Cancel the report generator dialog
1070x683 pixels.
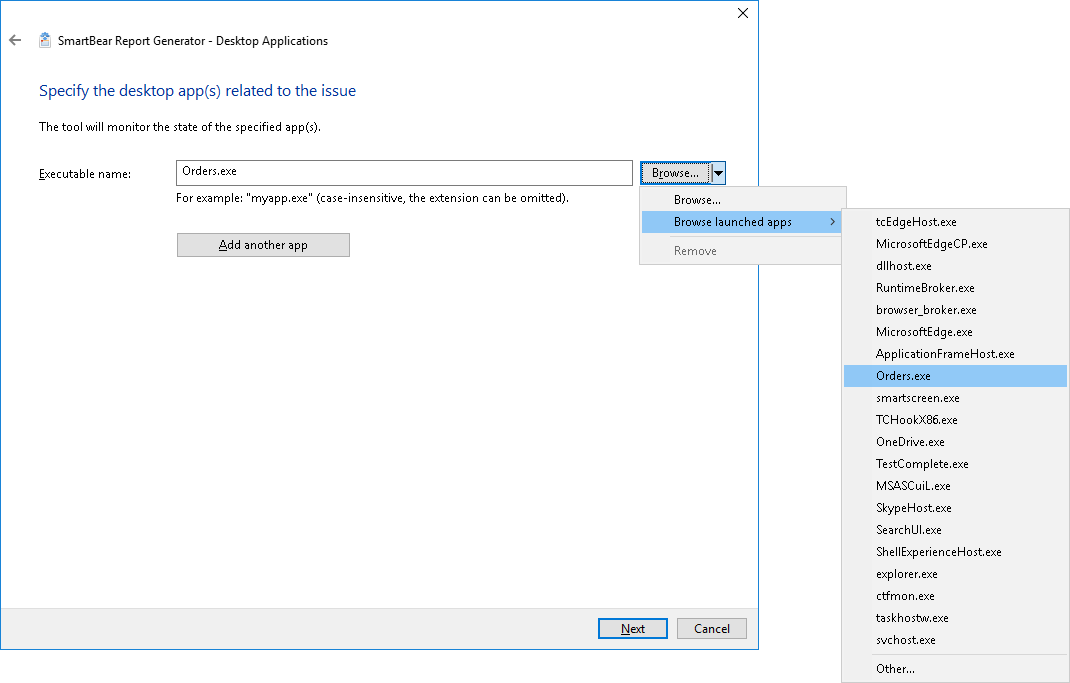coord(711,628)
